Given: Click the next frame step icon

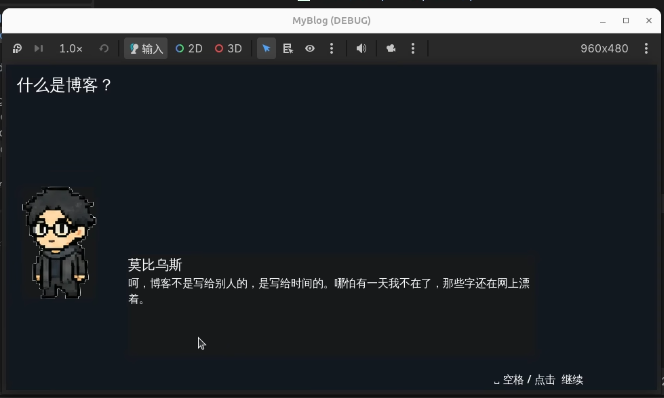Looking at the screenshot, I should pyautogui.click(x=39, y=48).
